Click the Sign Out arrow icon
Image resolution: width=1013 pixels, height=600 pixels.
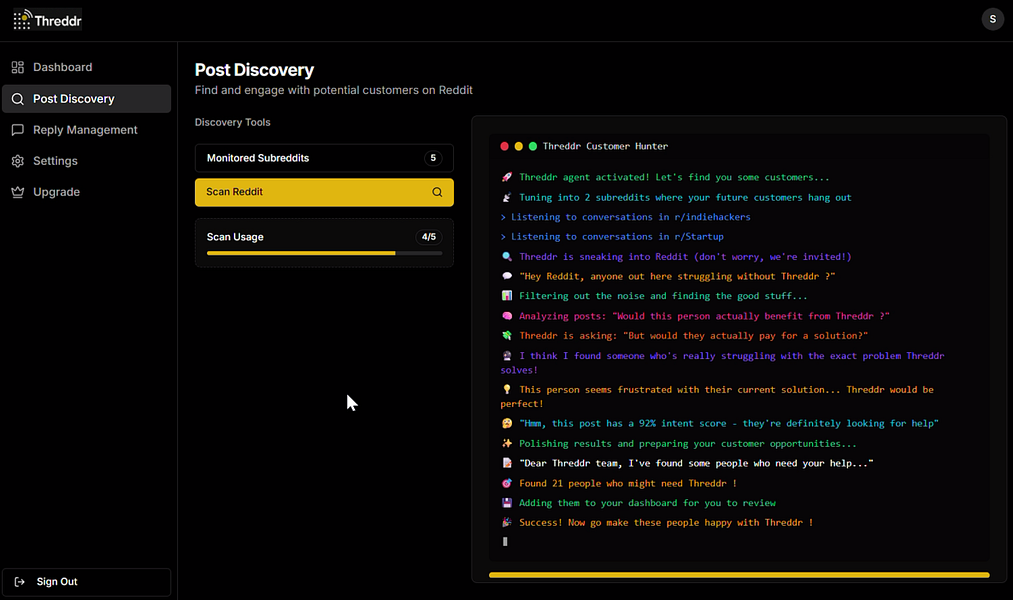pos(19,582)
